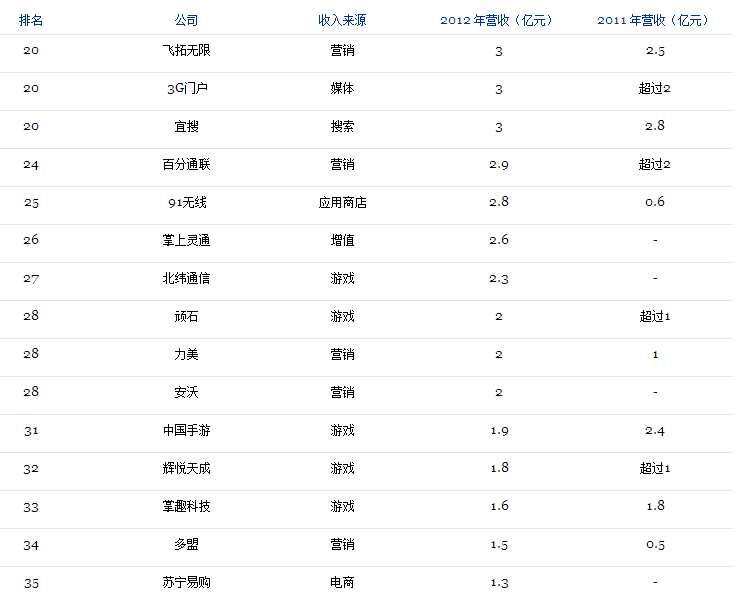Click 搜索 in 宜搜 row

tap(343, 127)
